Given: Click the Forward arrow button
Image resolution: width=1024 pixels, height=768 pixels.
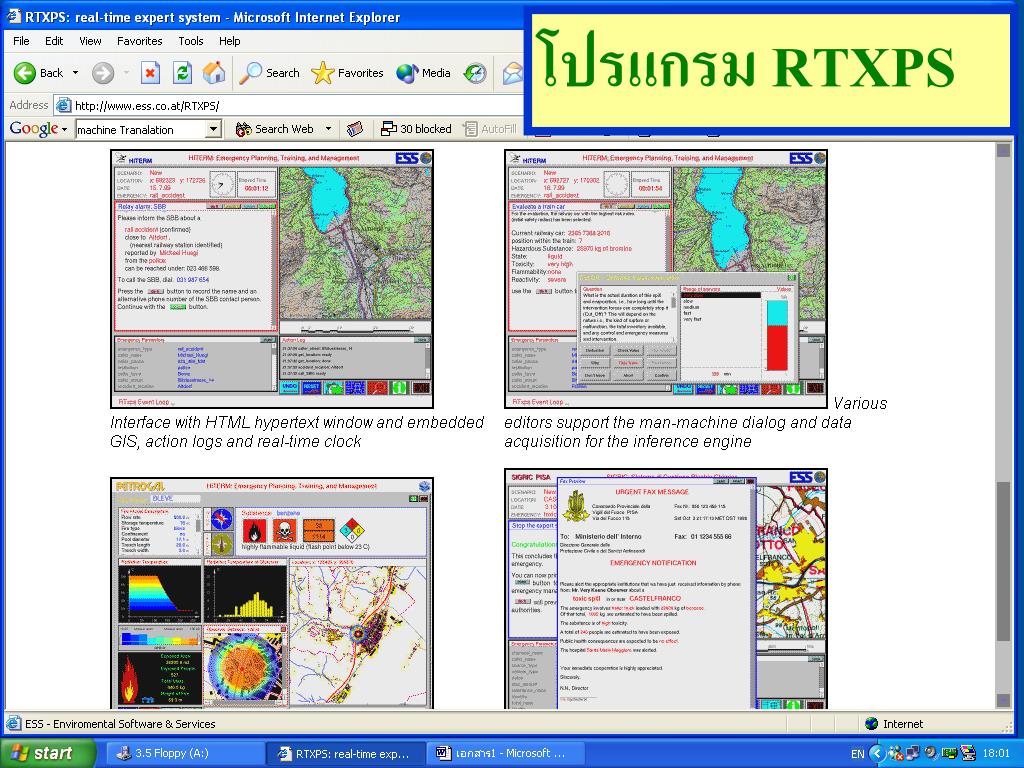Looking at the screenshot, I should [x=103, y=73].
